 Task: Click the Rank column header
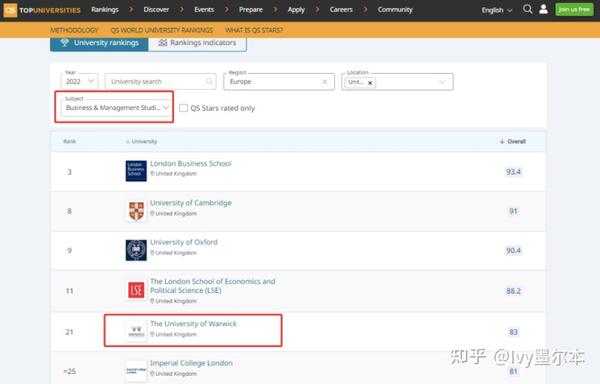pyautogui.click(x=70, y=142)
